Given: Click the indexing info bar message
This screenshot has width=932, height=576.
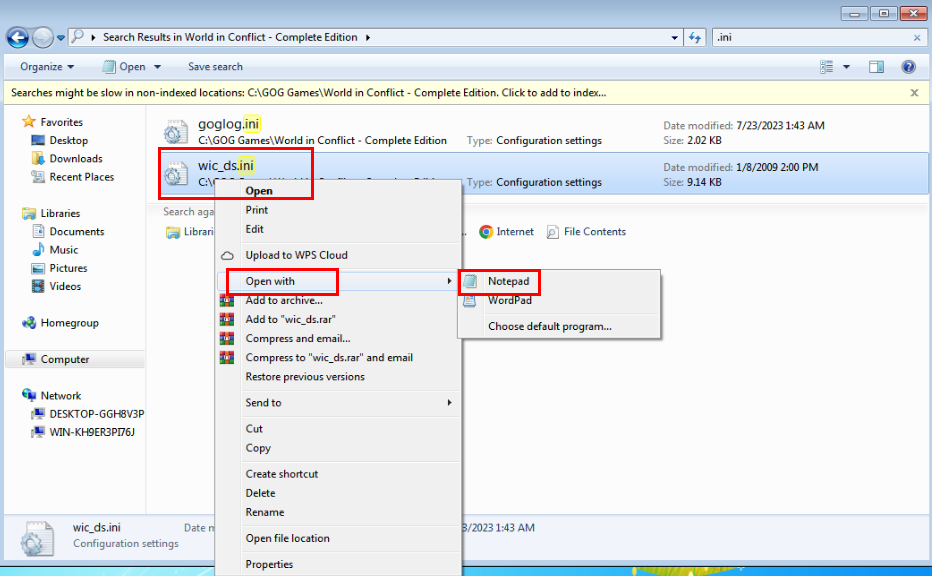Looking at the screenshot, I should pos(308,93).
